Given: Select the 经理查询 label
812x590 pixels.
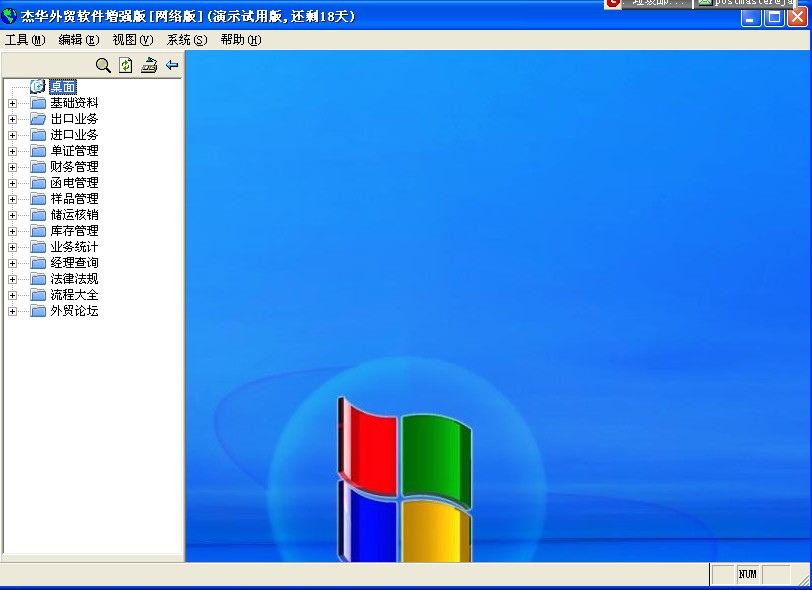Looking at the screenshot, I should tap(74, 264).
